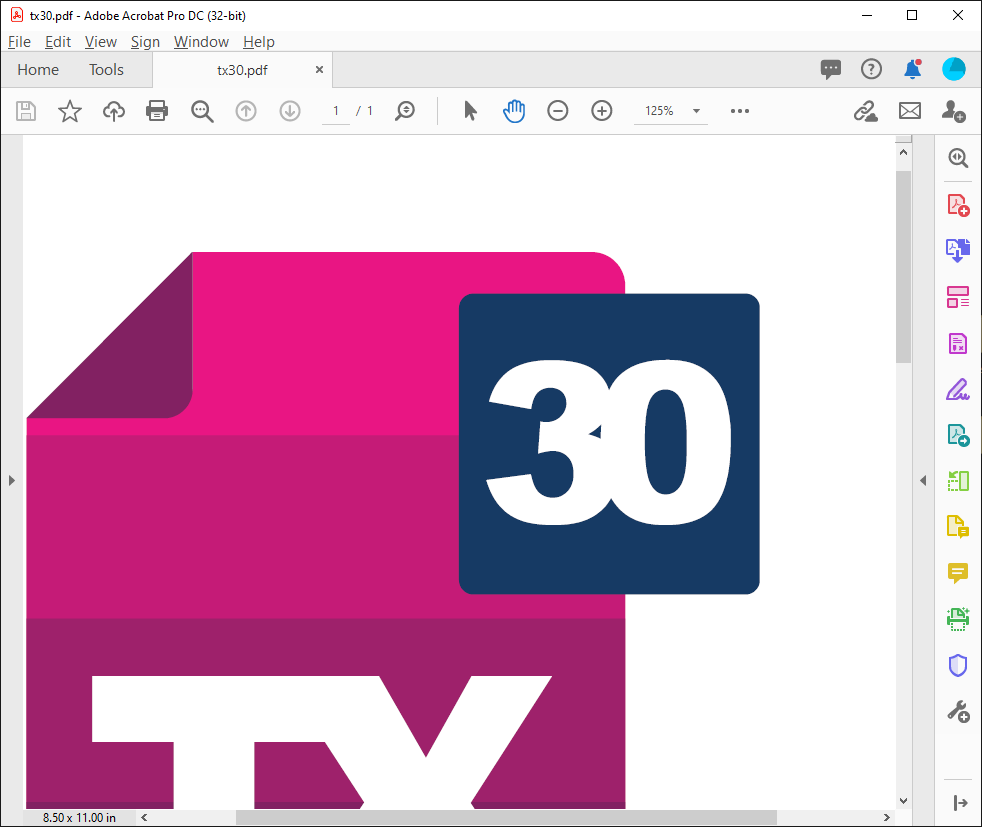Switch to the Tools tab
982x827 pixels.
coord(106,69)
